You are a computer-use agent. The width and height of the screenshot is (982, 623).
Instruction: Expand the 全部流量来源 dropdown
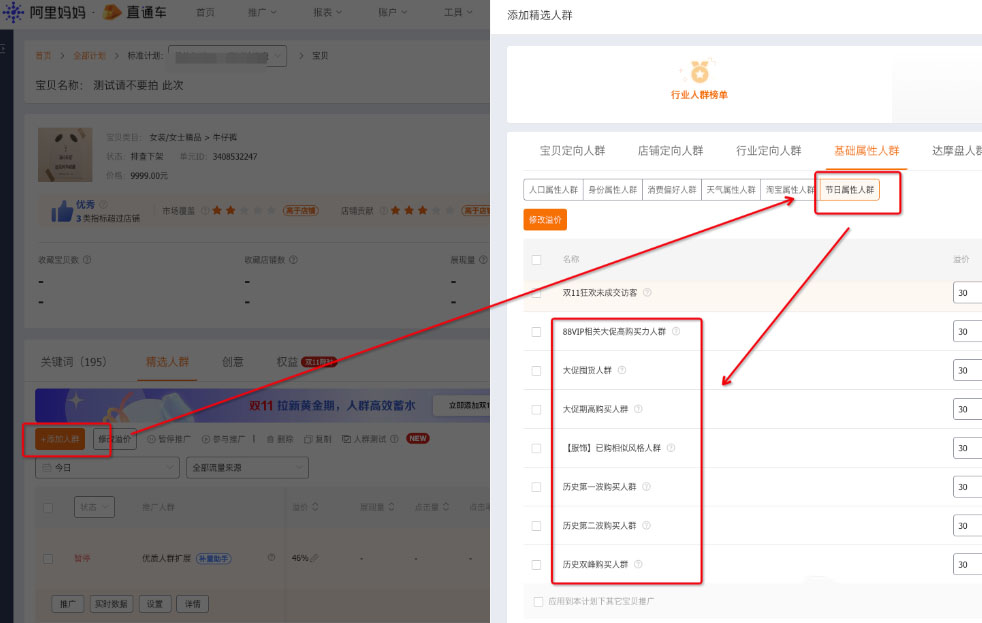[248, 467]
